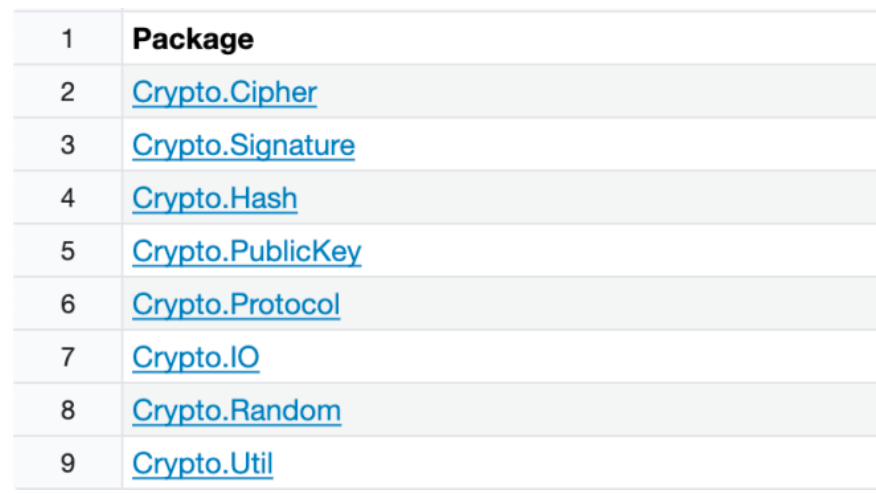Open the Crypto.Random link
876x494 pixels.
pos(237,410)
